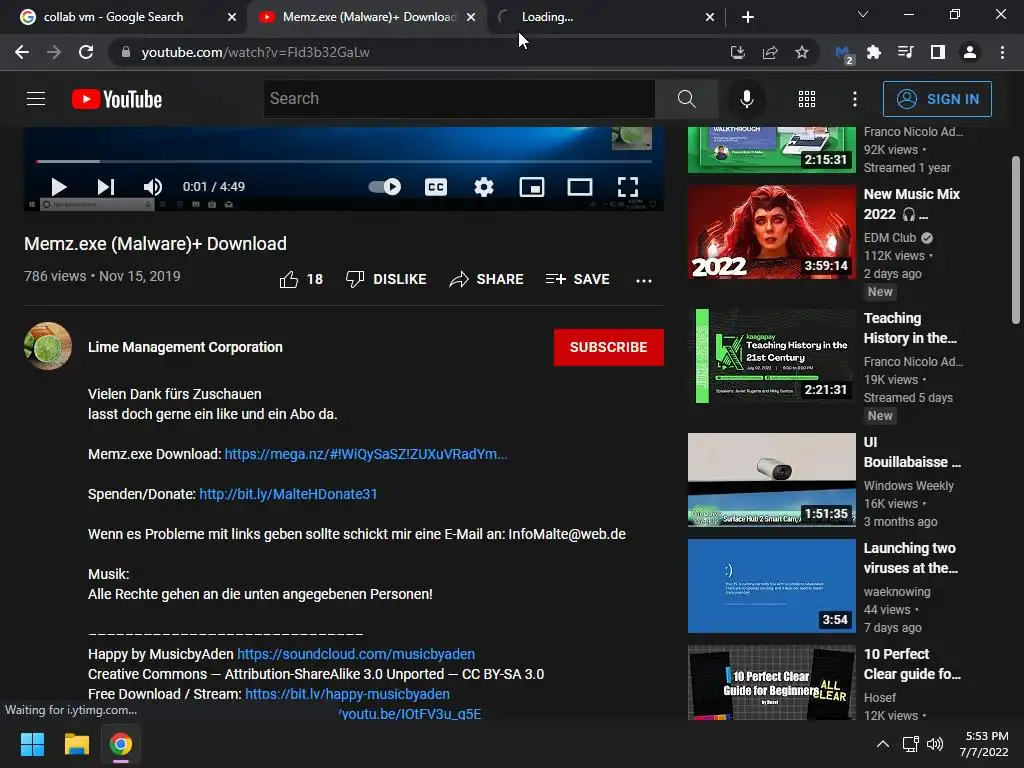Bookmark this page with star icon
1024x768 pixels.
(x=801, y=52)
